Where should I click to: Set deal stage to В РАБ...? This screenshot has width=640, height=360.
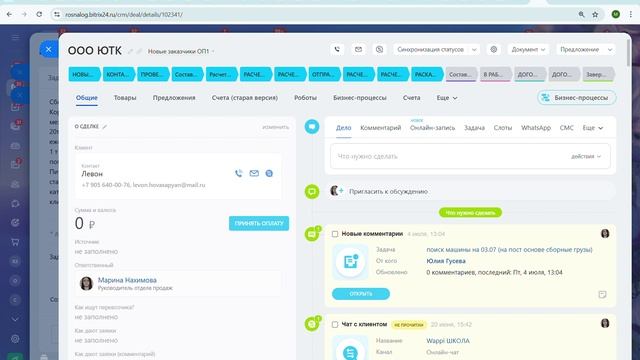[495, 74]
